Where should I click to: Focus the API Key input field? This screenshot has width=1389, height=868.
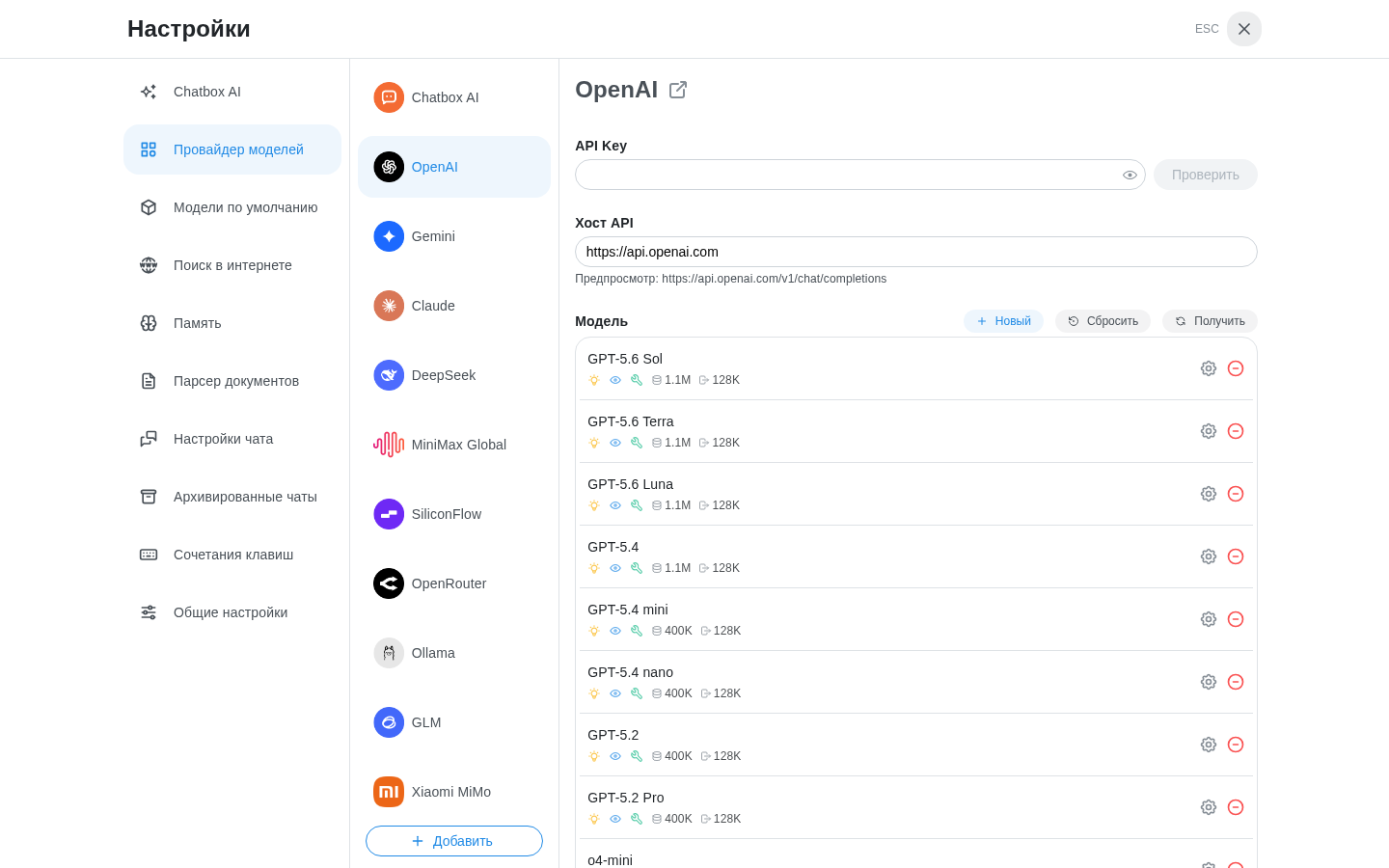pyautogui.click(x=860, y=175)
